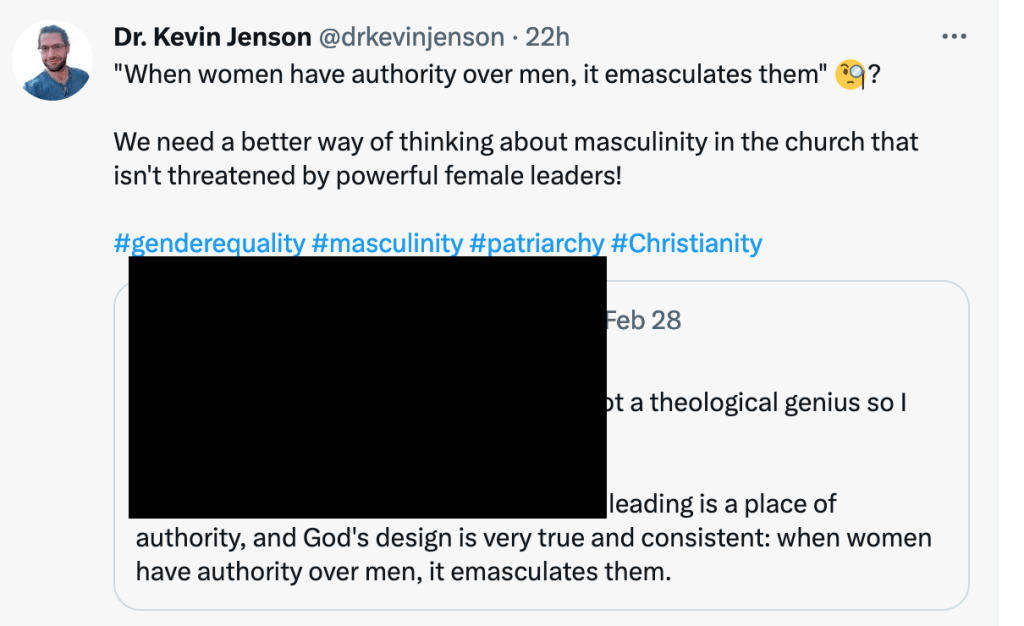
Task: Select the #masculinity hashtag
Action: point(387,243)
